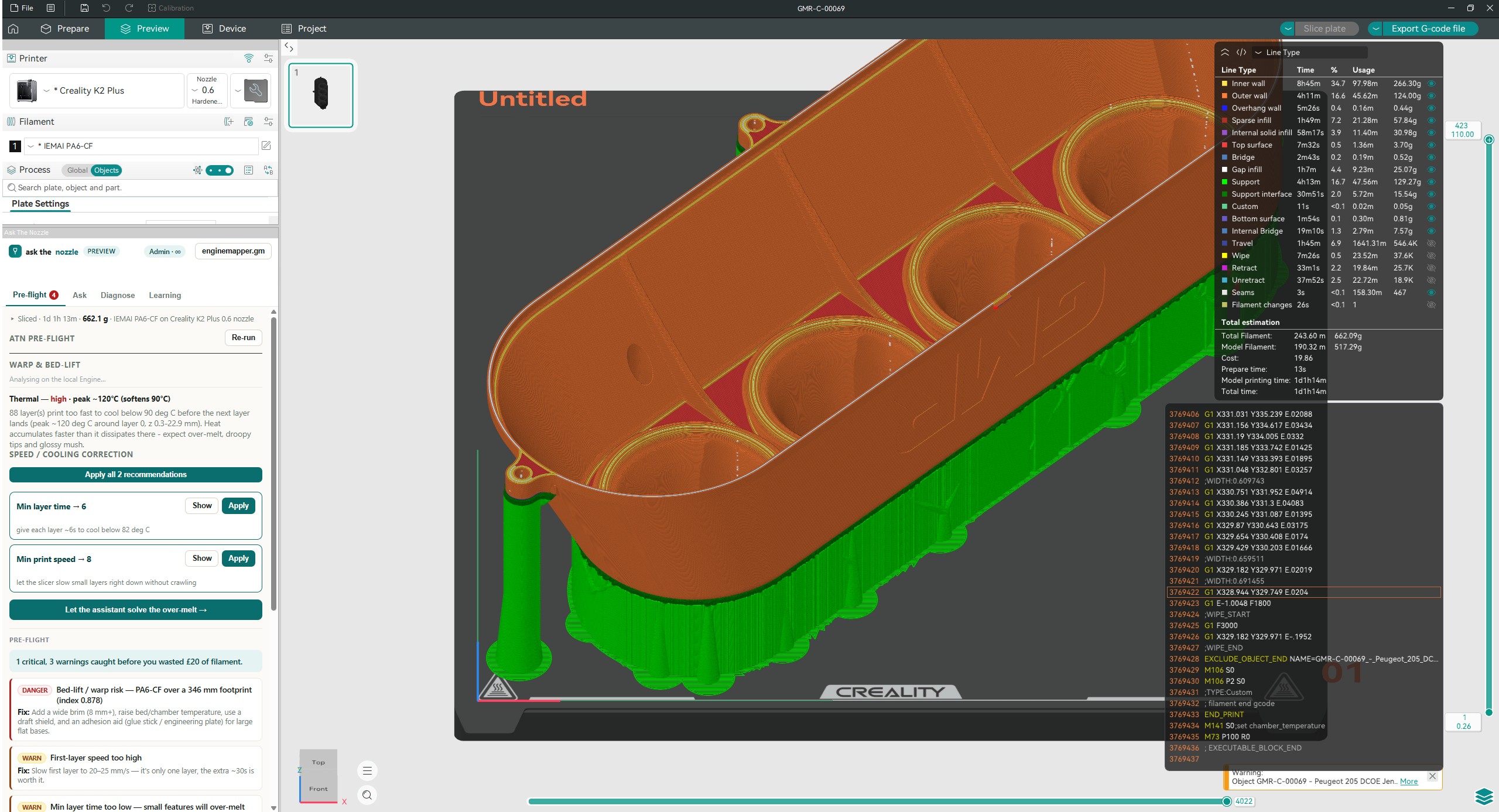Click the Save project icon
Image resolution: width=1499 pixels, height=812 pixels.
point(84,8)
